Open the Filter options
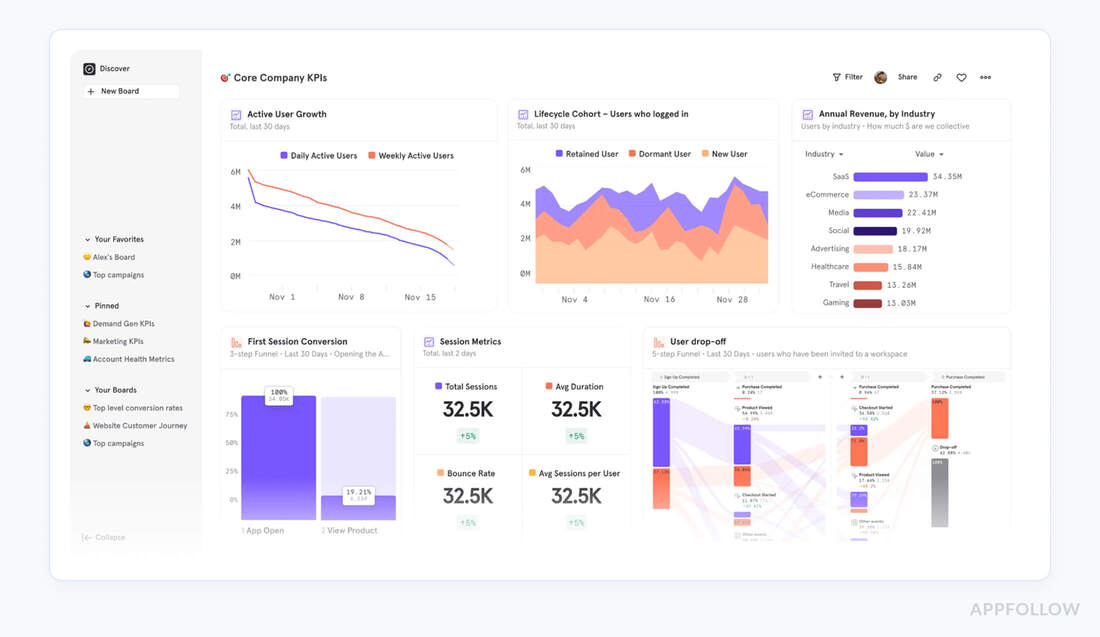 [x=846, y=77]
